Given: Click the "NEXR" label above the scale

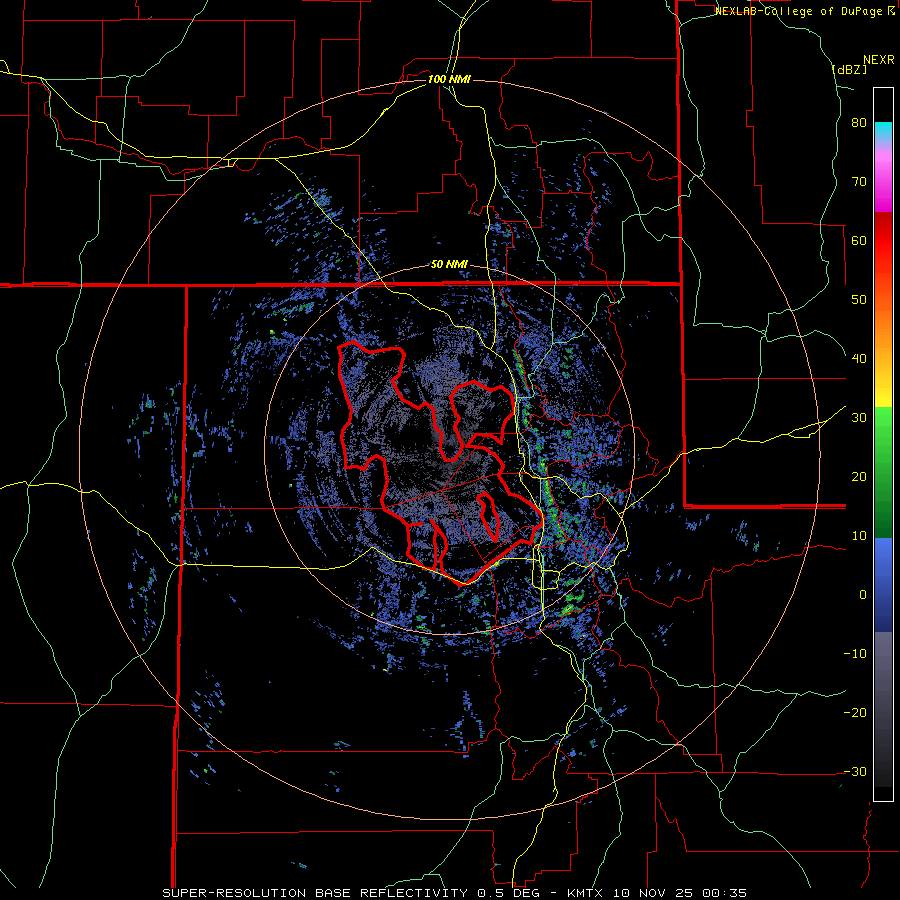Looking at the screenshot, I should pos(878,60).
